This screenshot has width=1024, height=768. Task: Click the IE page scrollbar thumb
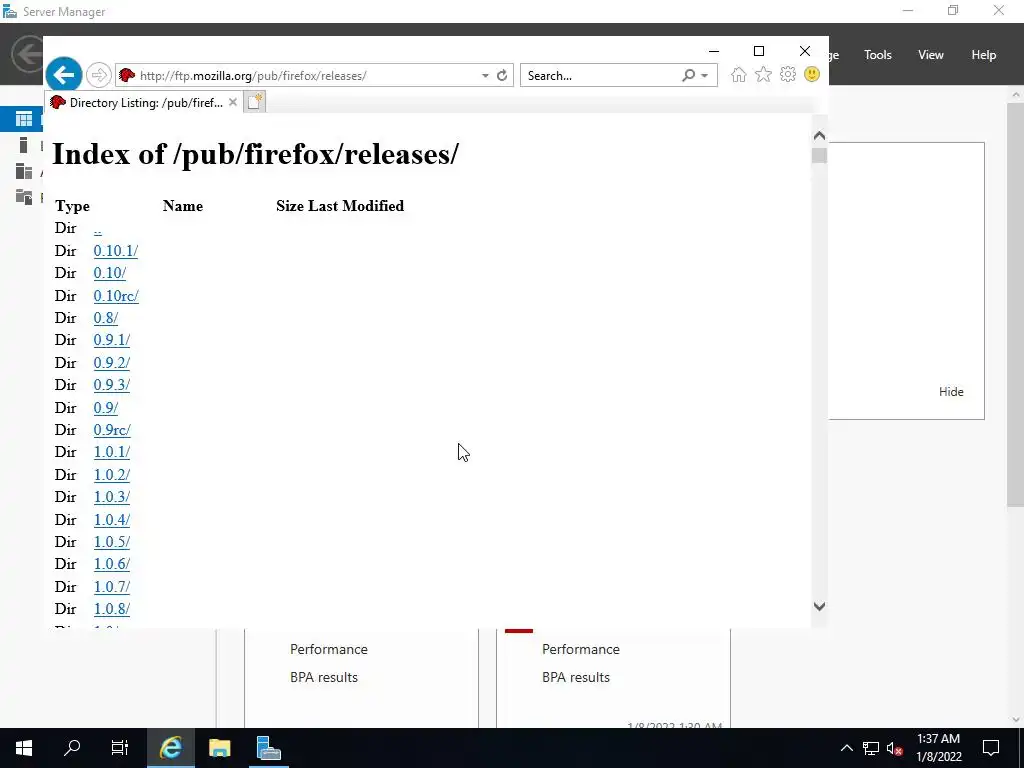(x=820, y=156)
